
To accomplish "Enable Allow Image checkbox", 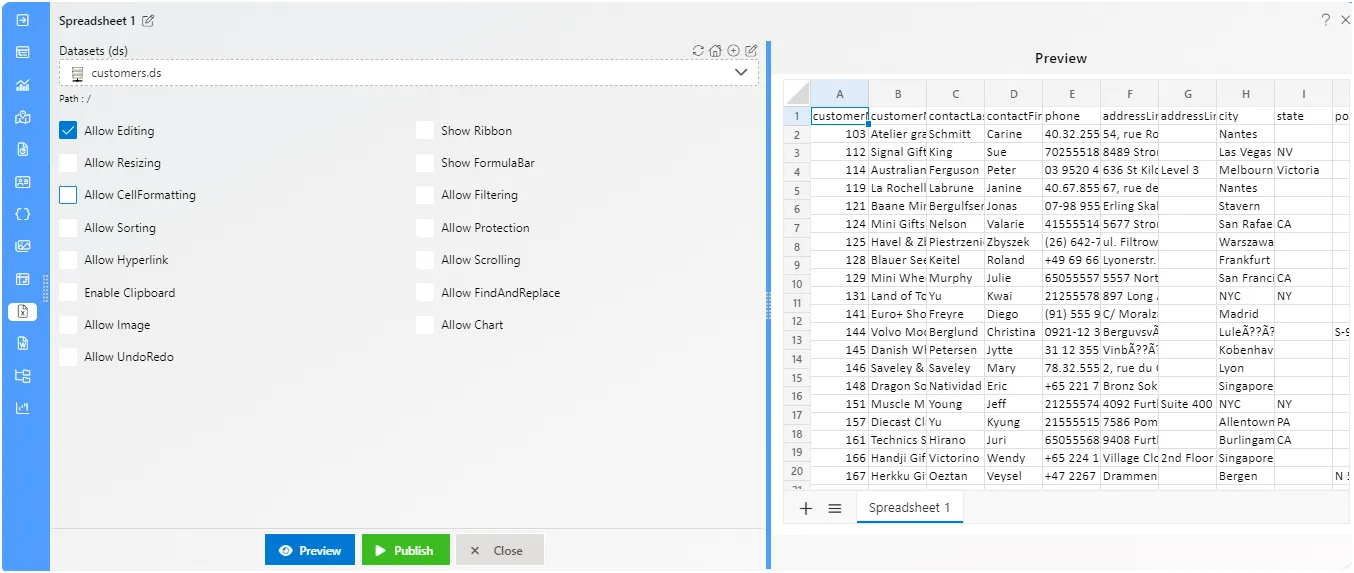I will coord(68,325).
